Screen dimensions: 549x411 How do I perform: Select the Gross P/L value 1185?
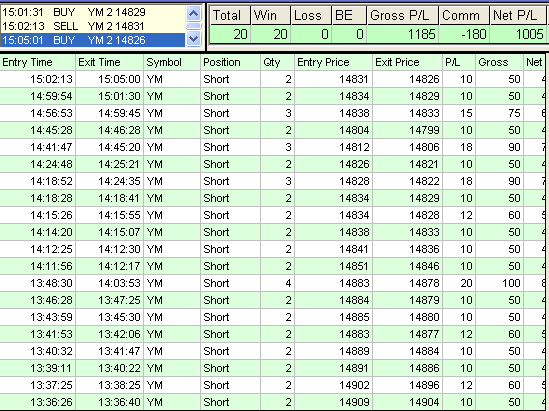click(403, 34)
